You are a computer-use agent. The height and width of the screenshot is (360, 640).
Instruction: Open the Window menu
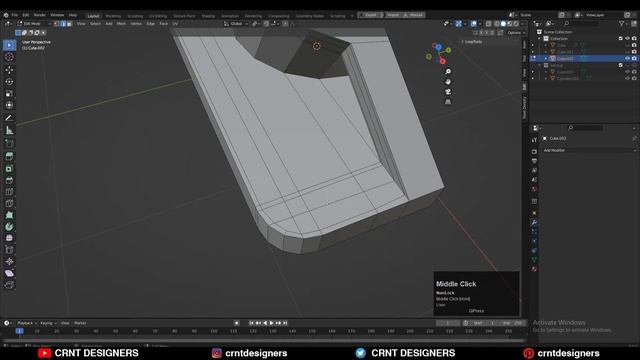[57, 15]
